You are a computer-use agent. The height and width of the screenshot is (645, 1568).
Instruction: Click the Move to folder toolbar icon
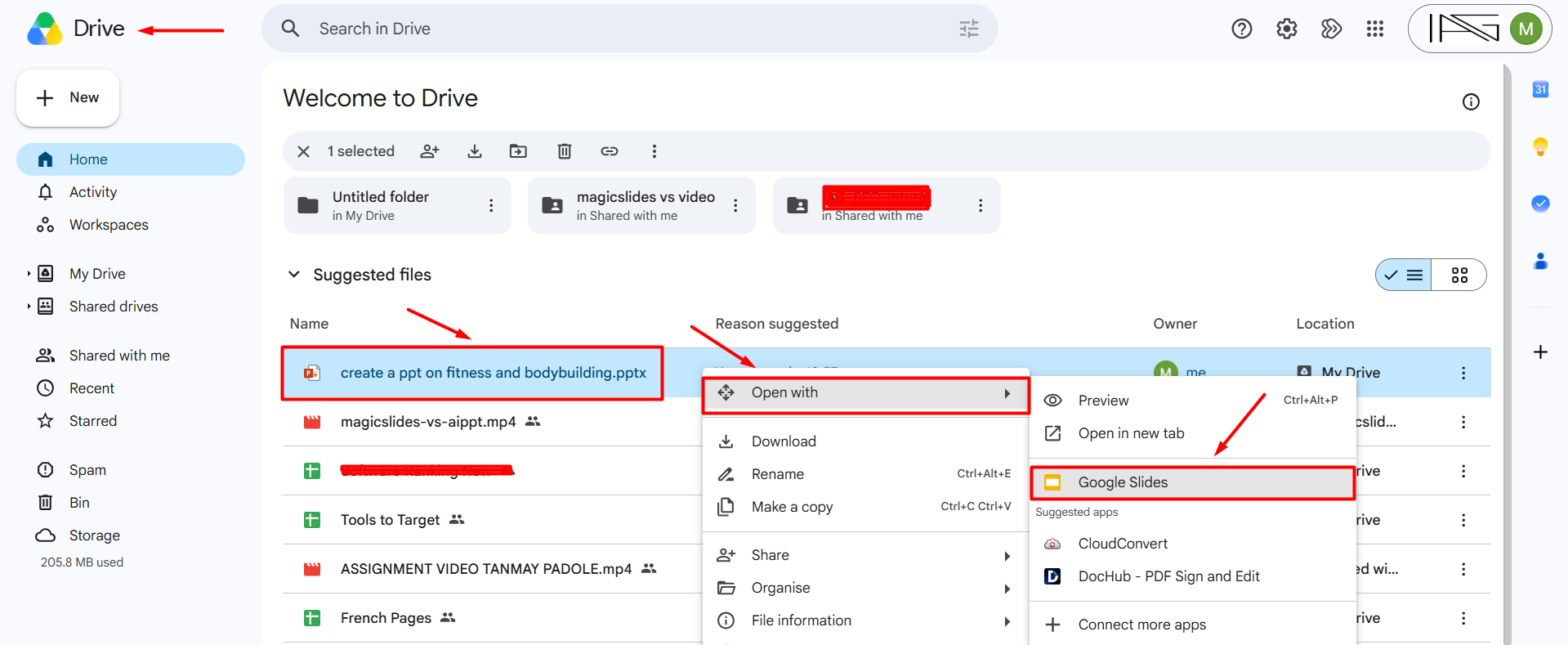pos(518,151)
